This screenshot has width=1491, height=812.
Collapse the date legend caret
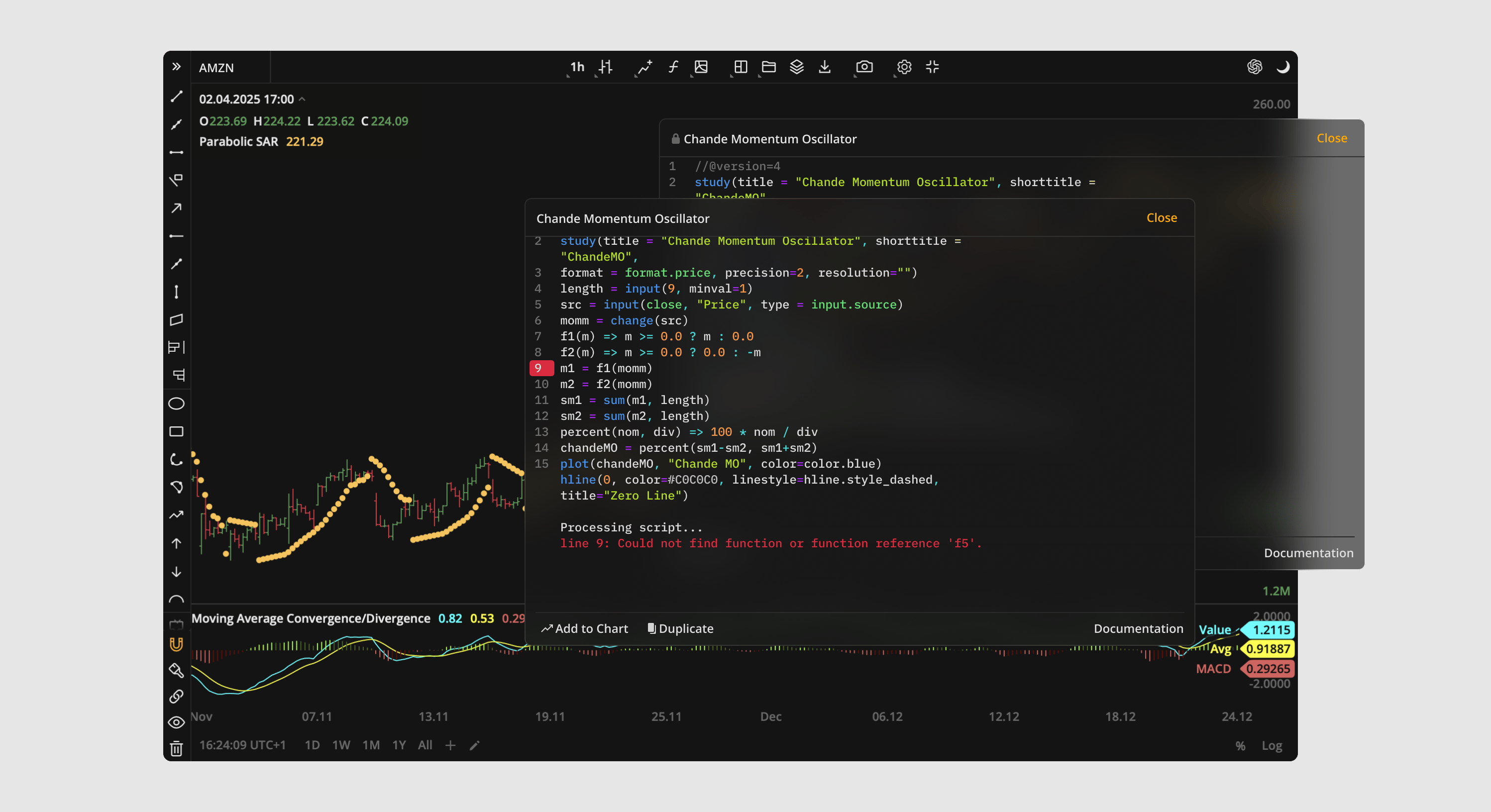point(302,100)
